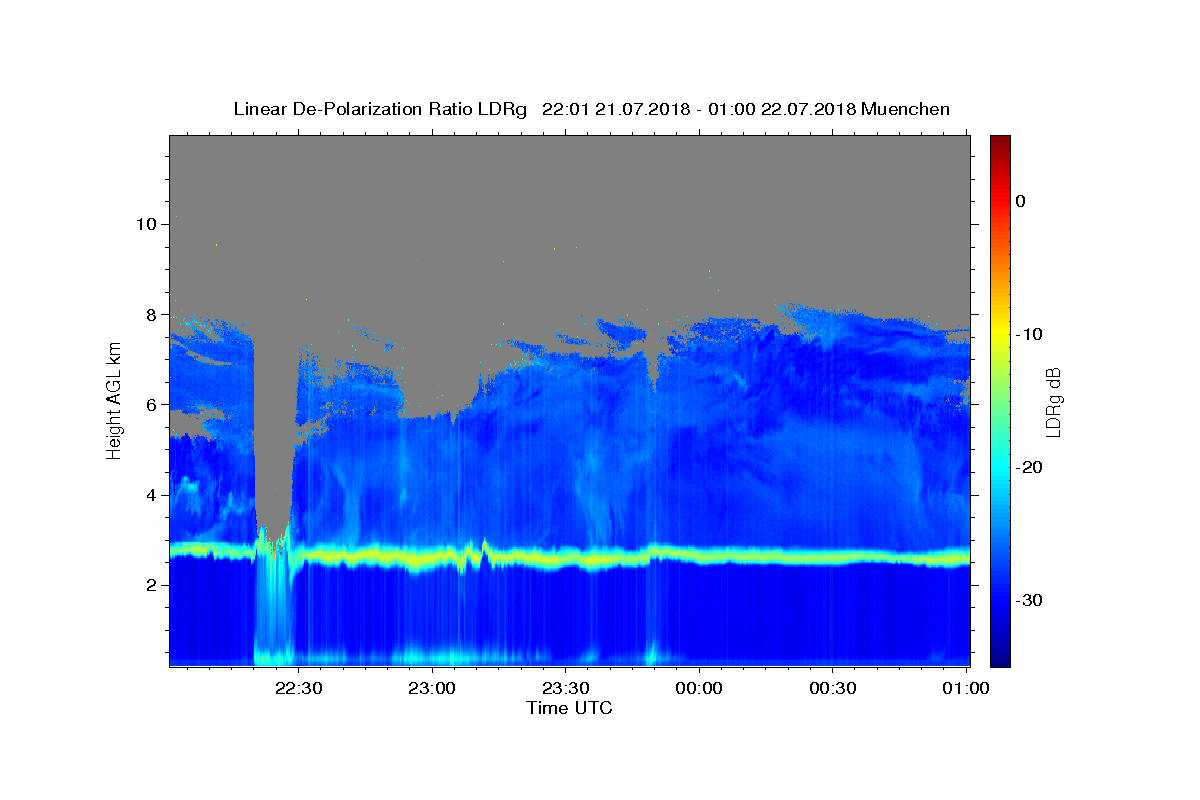The width and height of the screenshot is (1200, 800).
Task: Click the '23:00' time axis label
Action: pyautogui.click(x=432, y=688)
